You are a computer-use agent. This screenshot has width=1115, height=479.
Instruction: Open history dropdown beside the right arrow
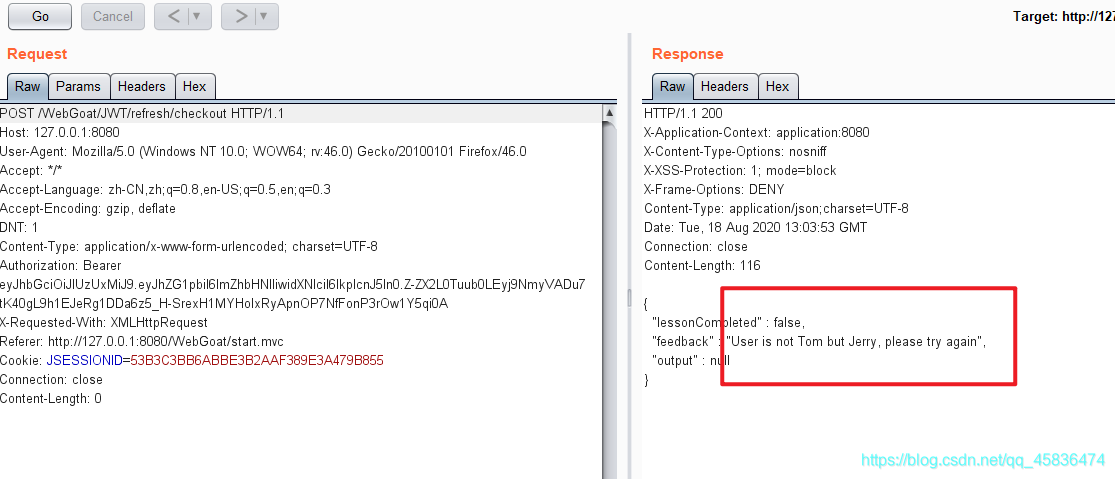[x=267, y=16]
